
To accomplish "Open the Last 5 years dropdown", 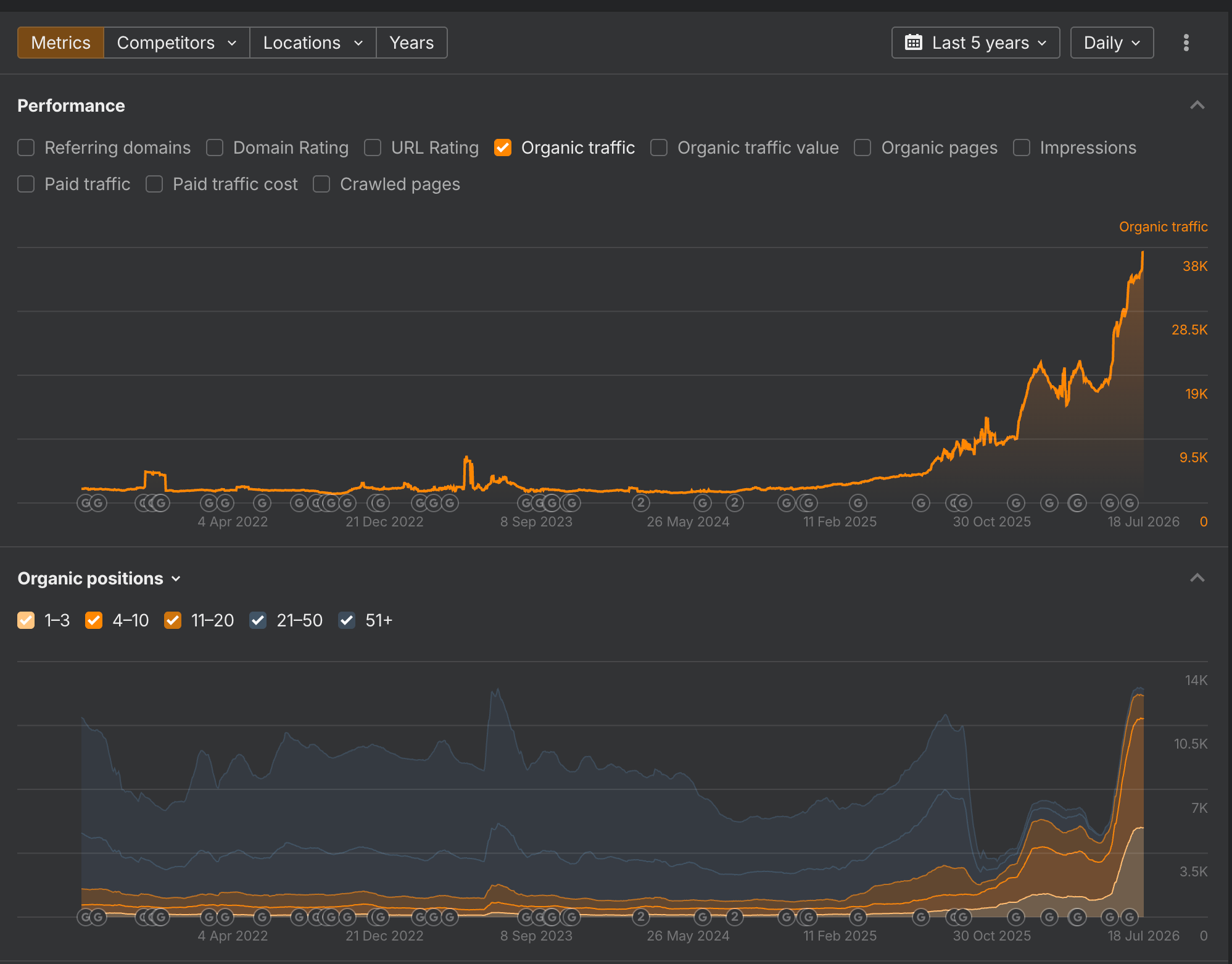I will [975, 43].
